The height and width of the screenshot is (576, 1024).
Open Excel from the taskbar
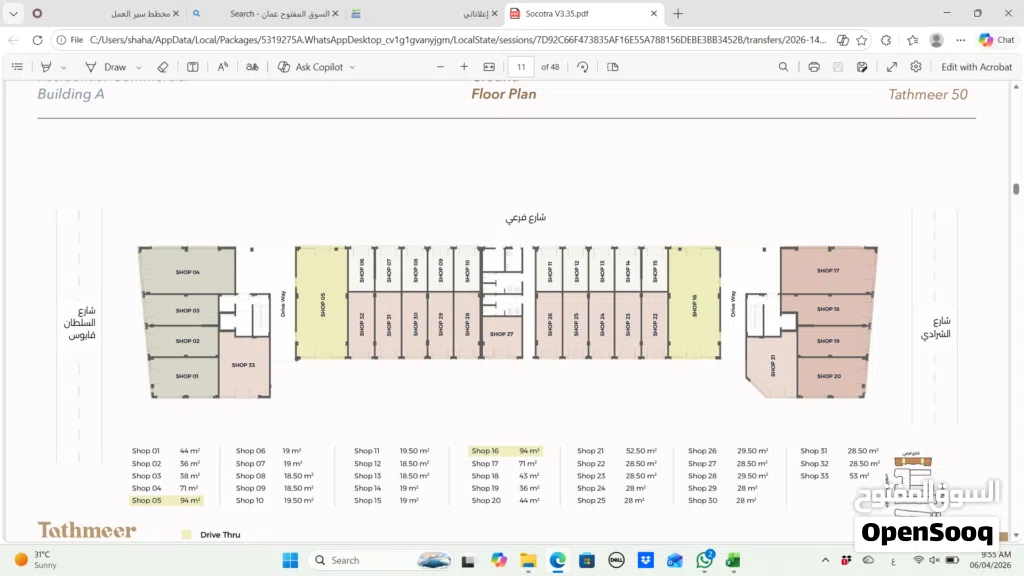pyautogui.click(x=733, y=560)
